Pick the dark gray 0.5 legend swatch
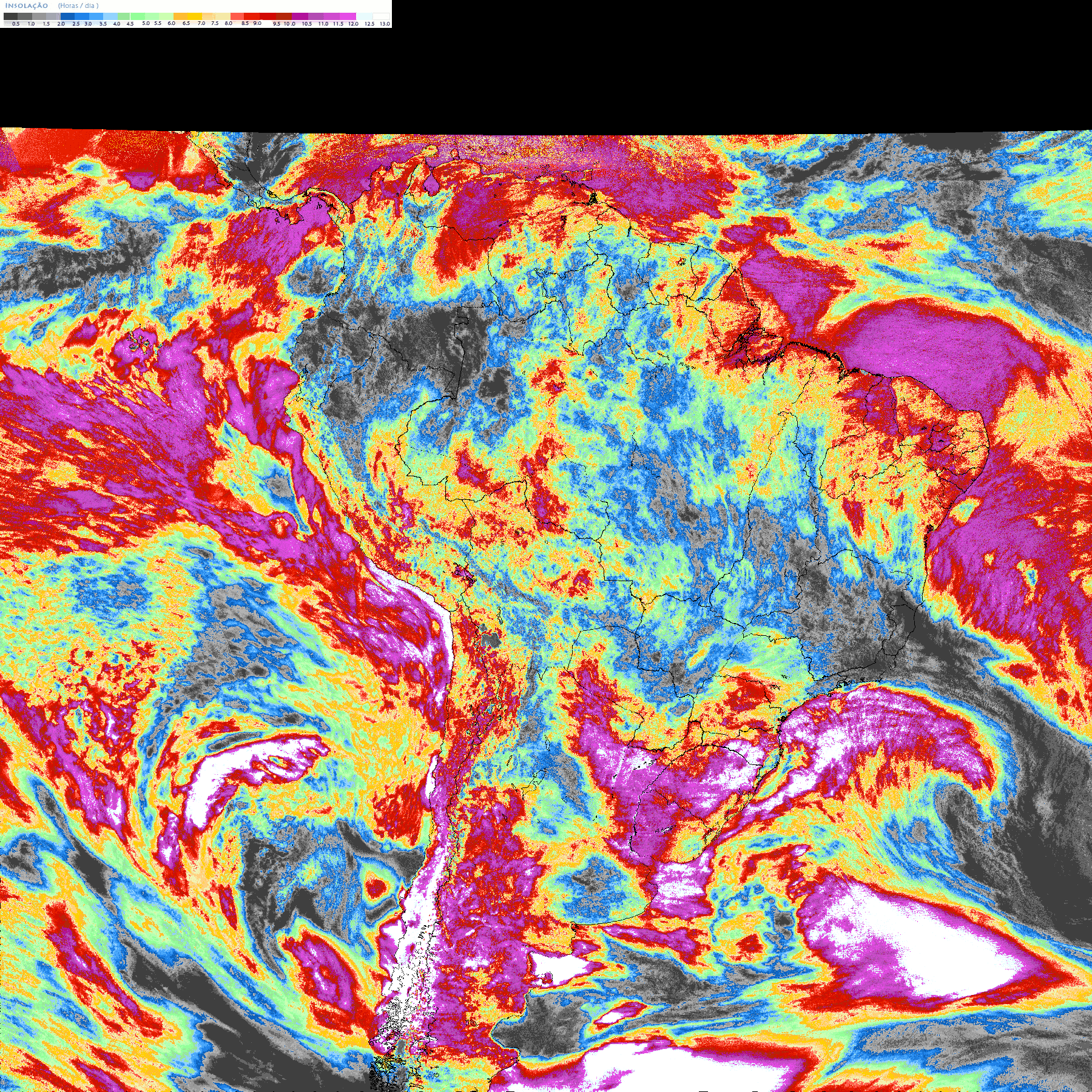1092x1092 pixels. coord(10,16)
